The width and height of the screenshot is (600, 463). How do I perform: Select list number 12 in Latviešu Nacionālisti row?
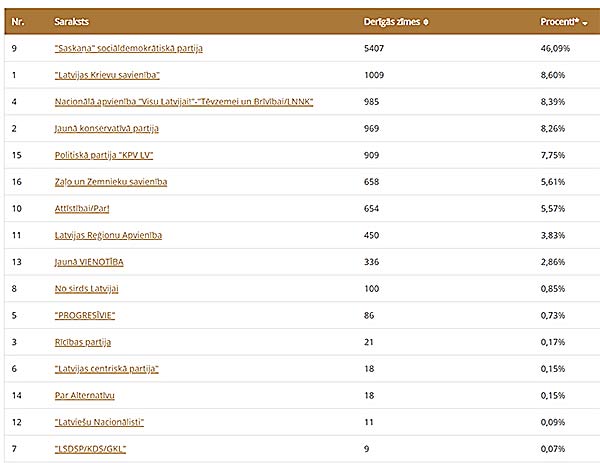[16, 422]
